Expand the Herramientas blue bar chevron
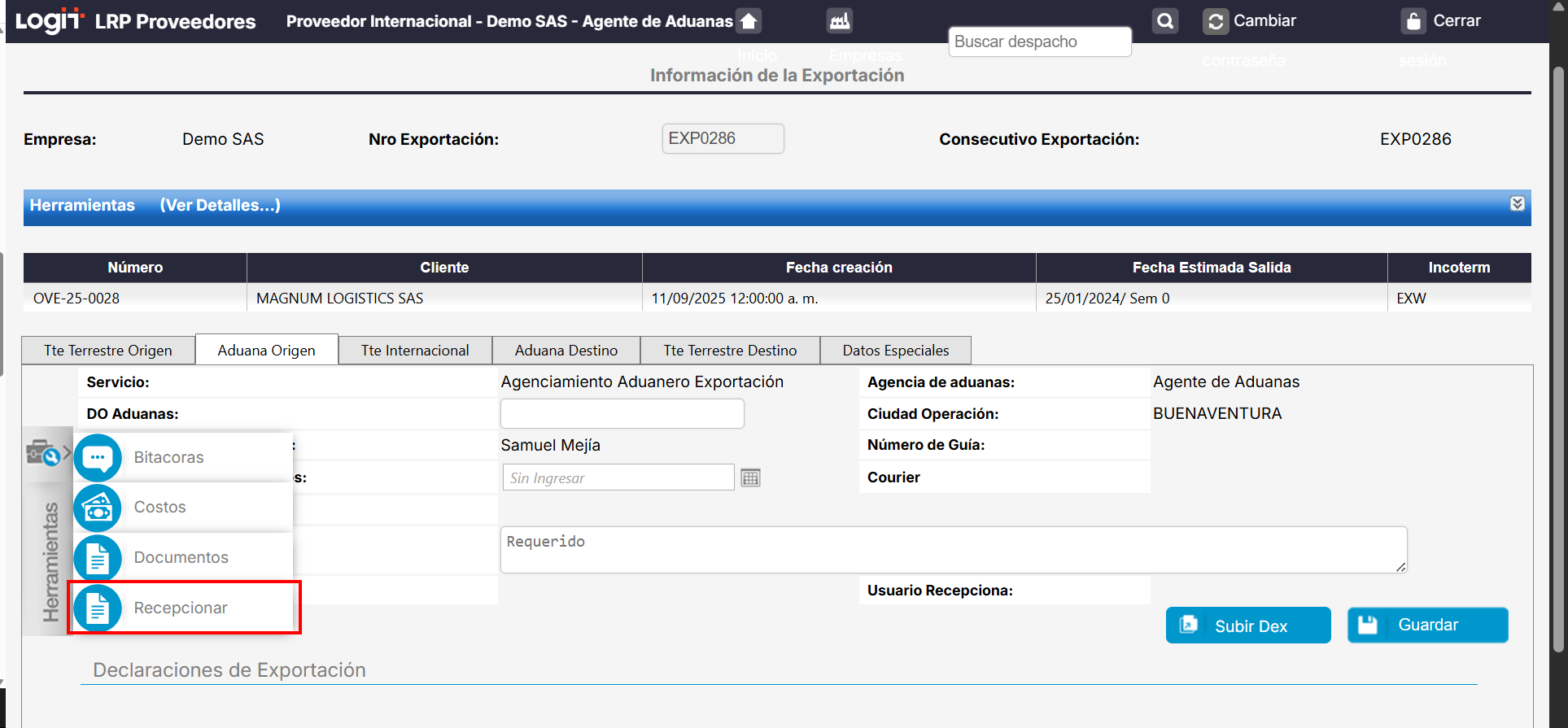The image size is (1568, 728). coord(1517,204)
